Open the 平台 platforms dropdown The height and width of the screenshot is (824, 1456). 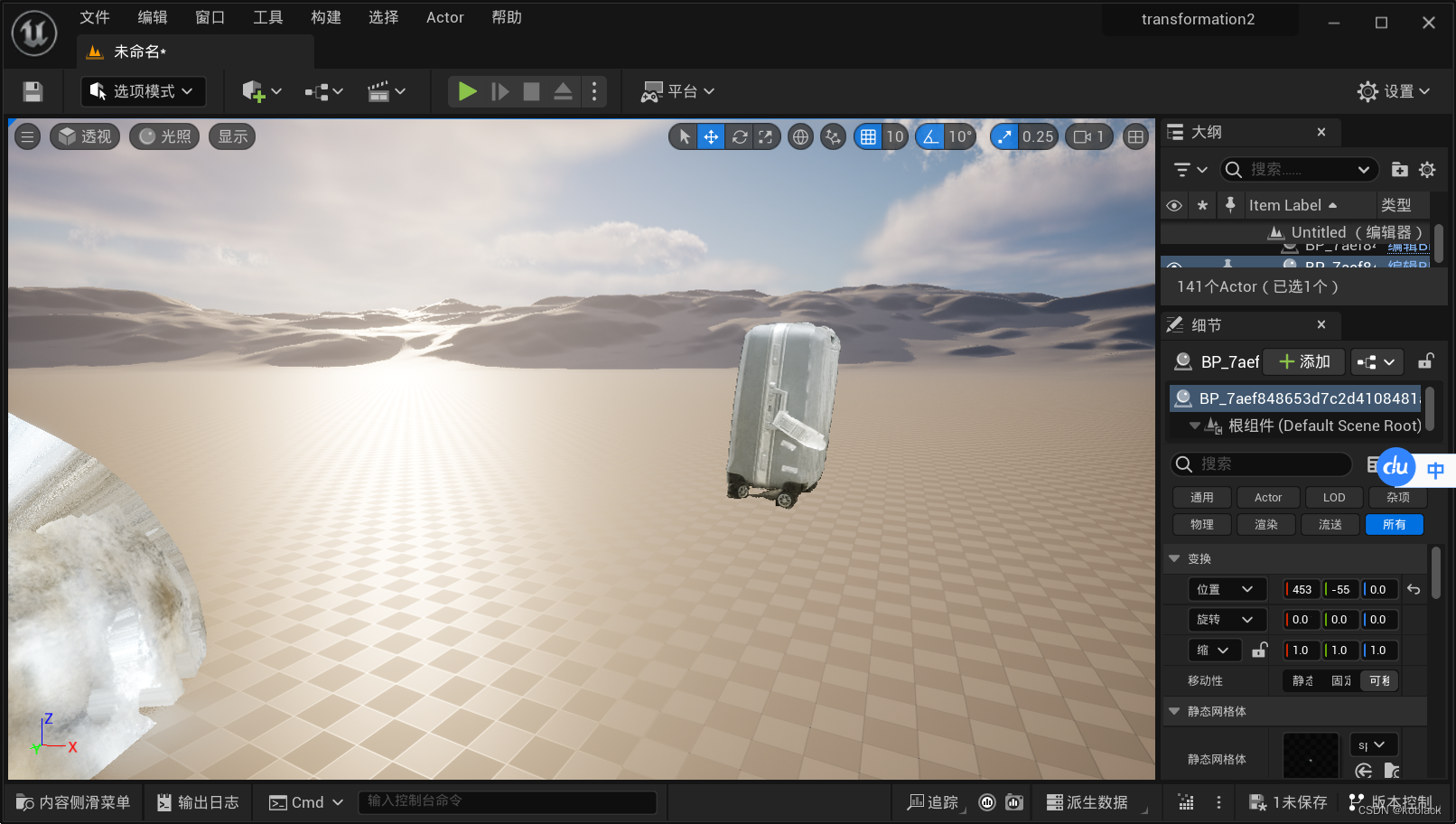click(677, 91)
